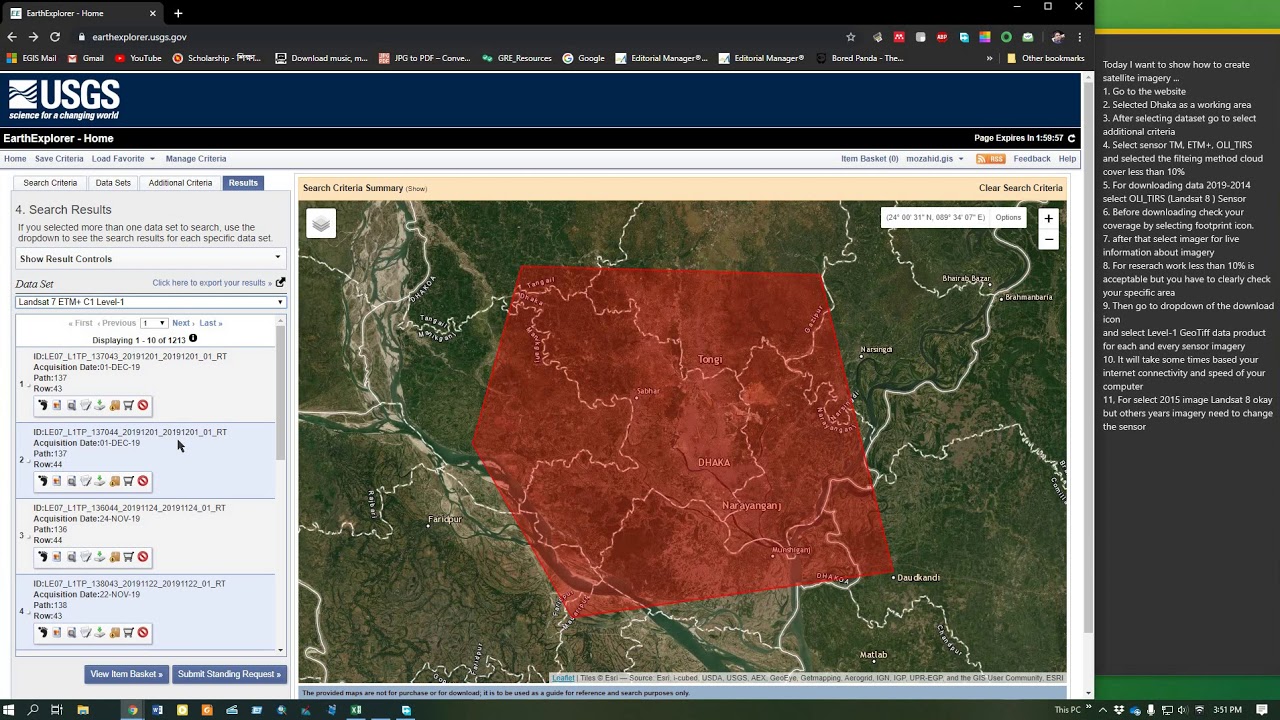Jump to the Last results page
The image size is (1280, 720).
[x=210, y=323]
